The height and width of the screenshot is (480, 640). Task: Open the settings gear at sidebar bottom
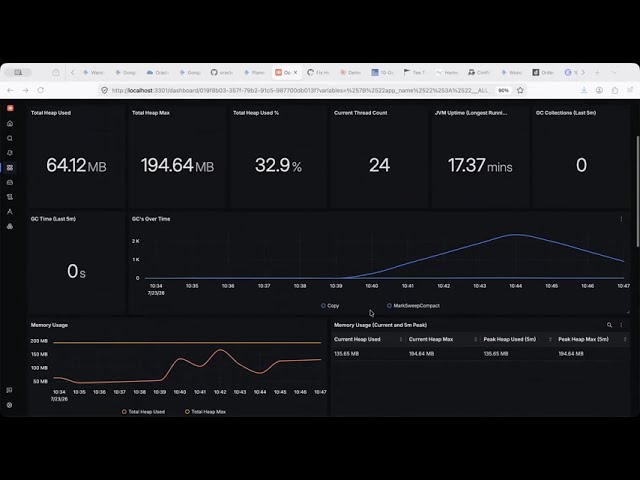[9, 405]
